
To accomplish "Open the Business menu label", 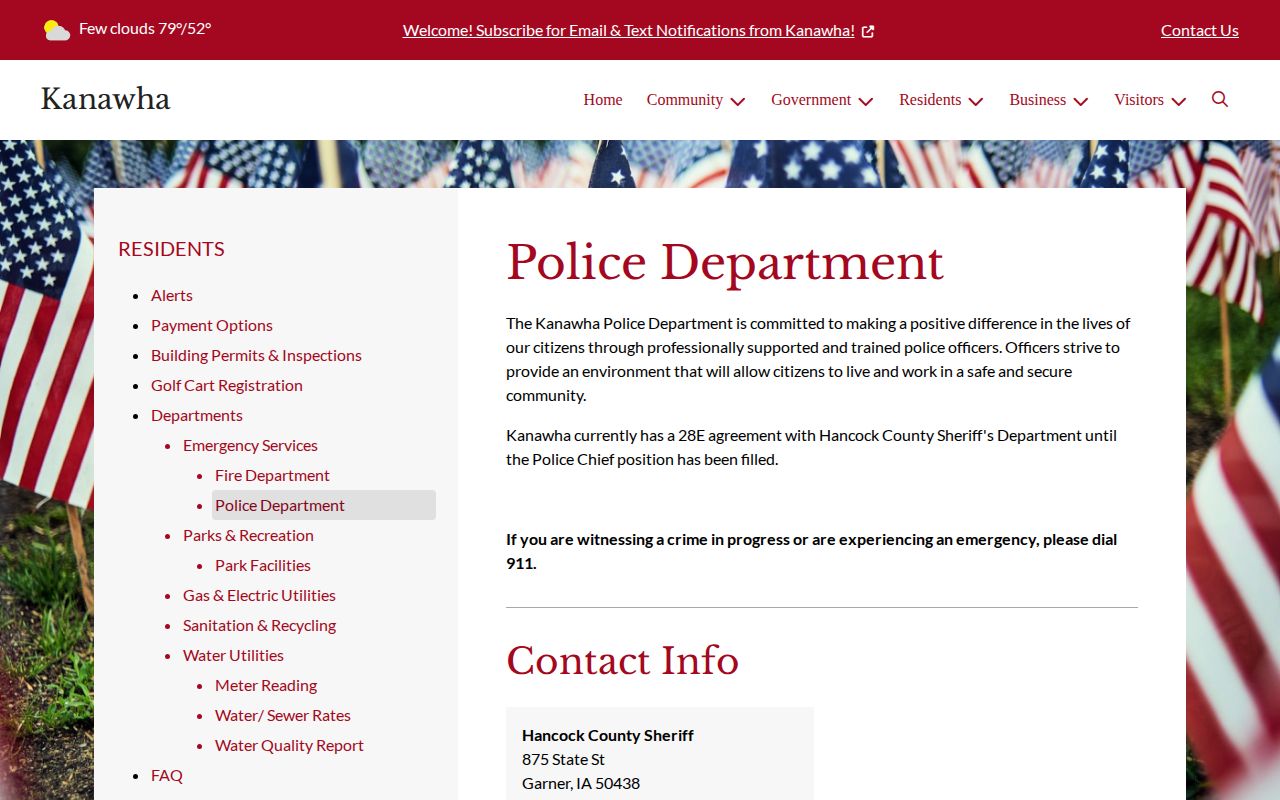I will click(x=1038, y=100).
